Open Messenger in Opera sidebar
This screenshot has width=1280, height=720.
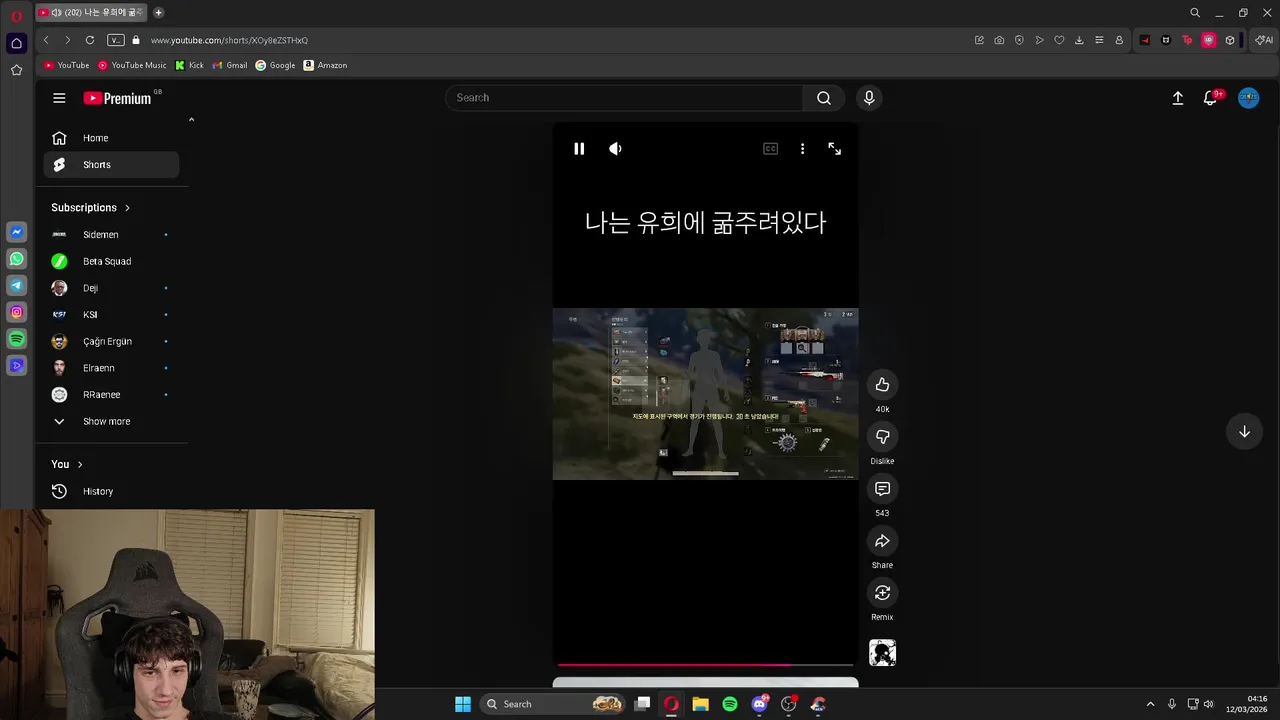tap(16, 232)
